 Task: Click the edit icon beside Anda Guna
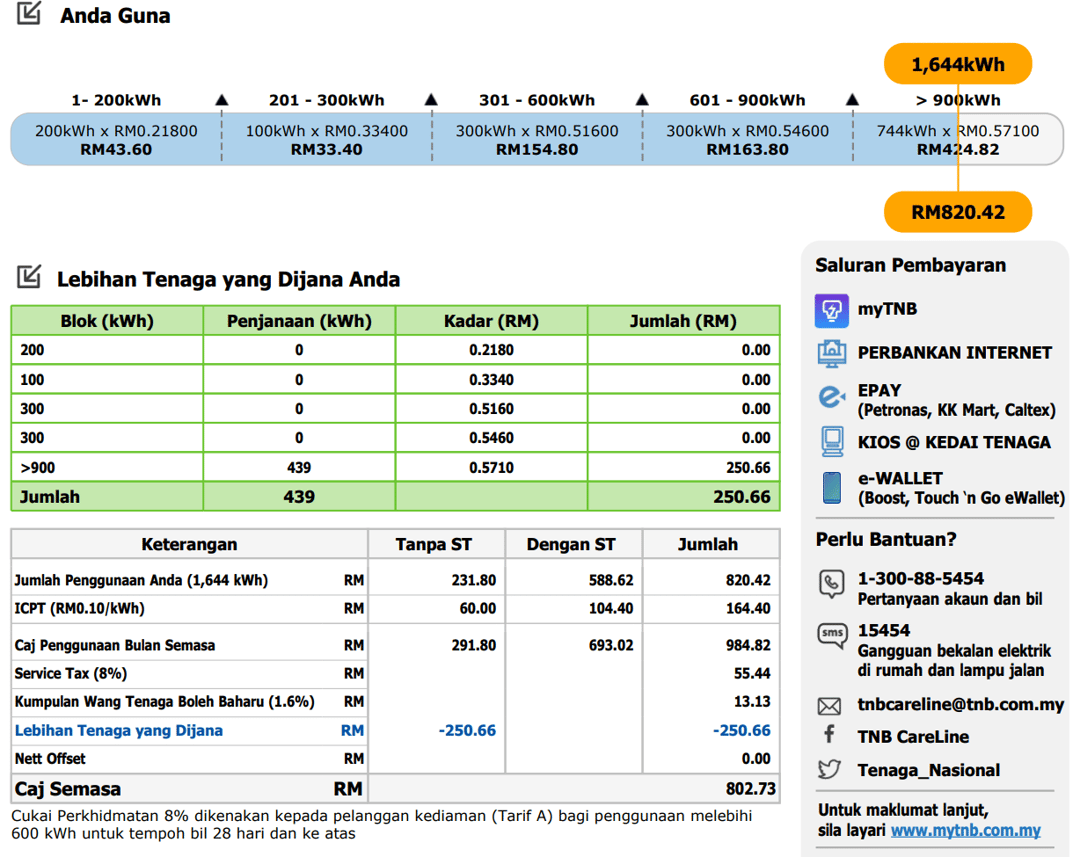(x=29, y=13)
